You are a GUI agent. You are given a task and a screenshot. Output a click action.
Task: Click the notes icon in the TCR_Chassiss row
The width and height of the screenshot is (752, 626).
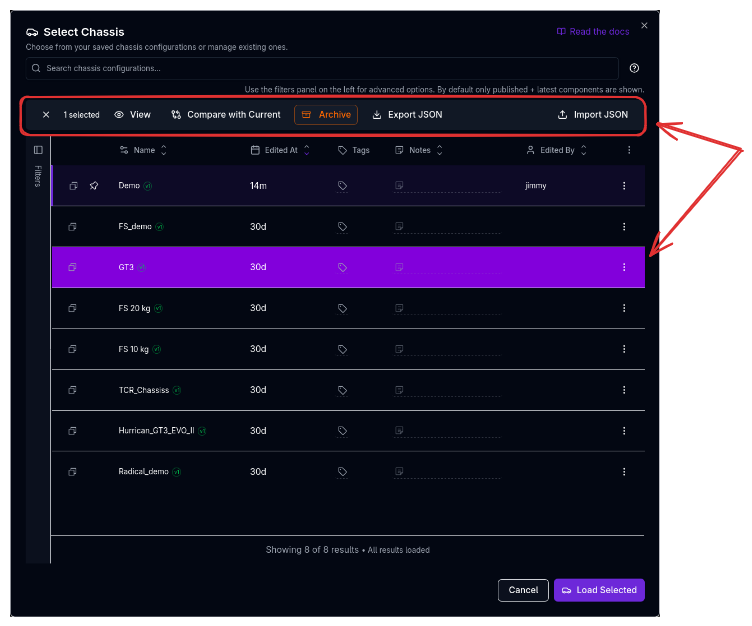(x=399, y=390)
